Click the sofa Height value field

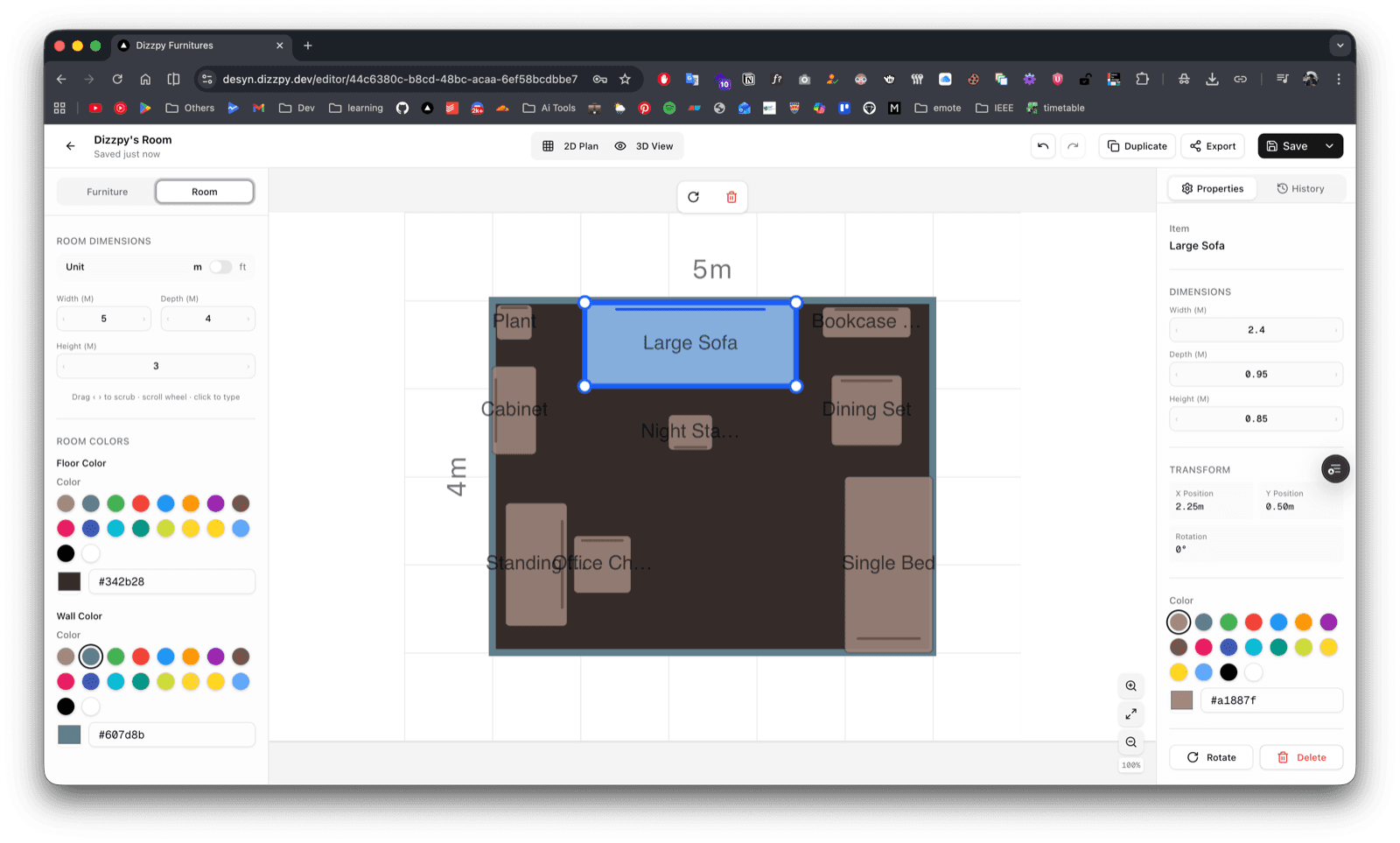click(1256, 419)
